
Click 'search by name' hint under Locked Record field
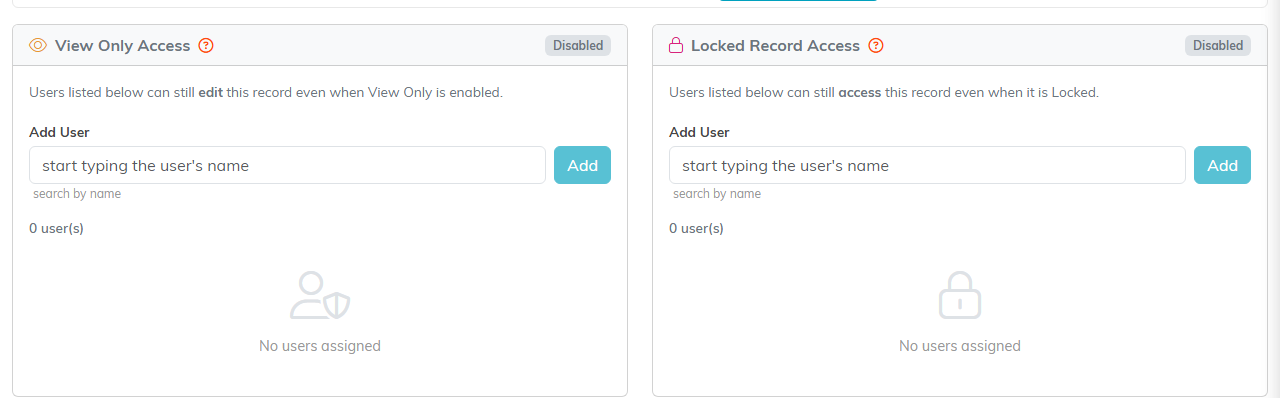717,194
